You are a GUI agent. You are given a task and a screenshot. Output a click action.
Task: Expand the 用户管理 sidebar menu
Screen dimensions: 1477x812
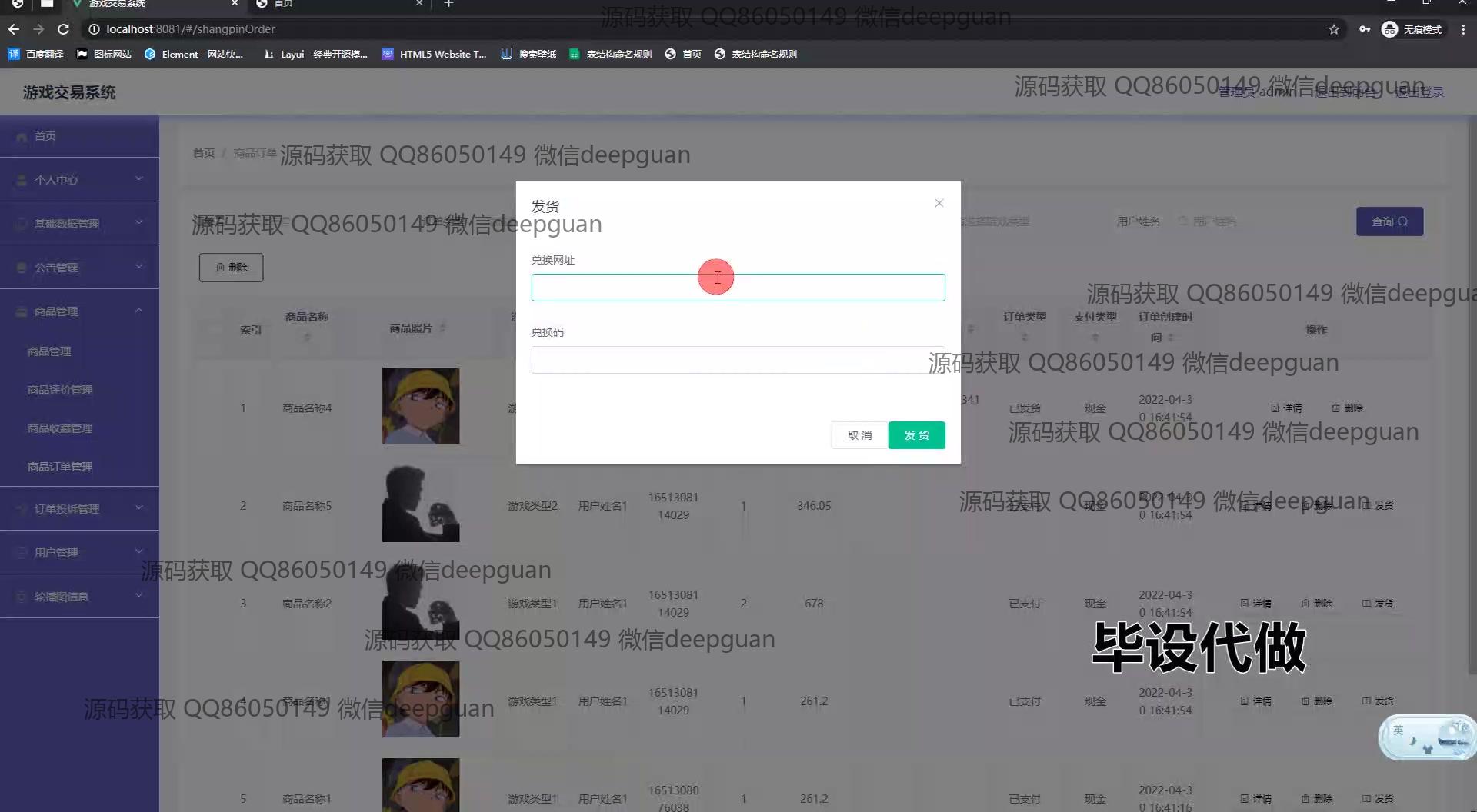coord(79,552)
